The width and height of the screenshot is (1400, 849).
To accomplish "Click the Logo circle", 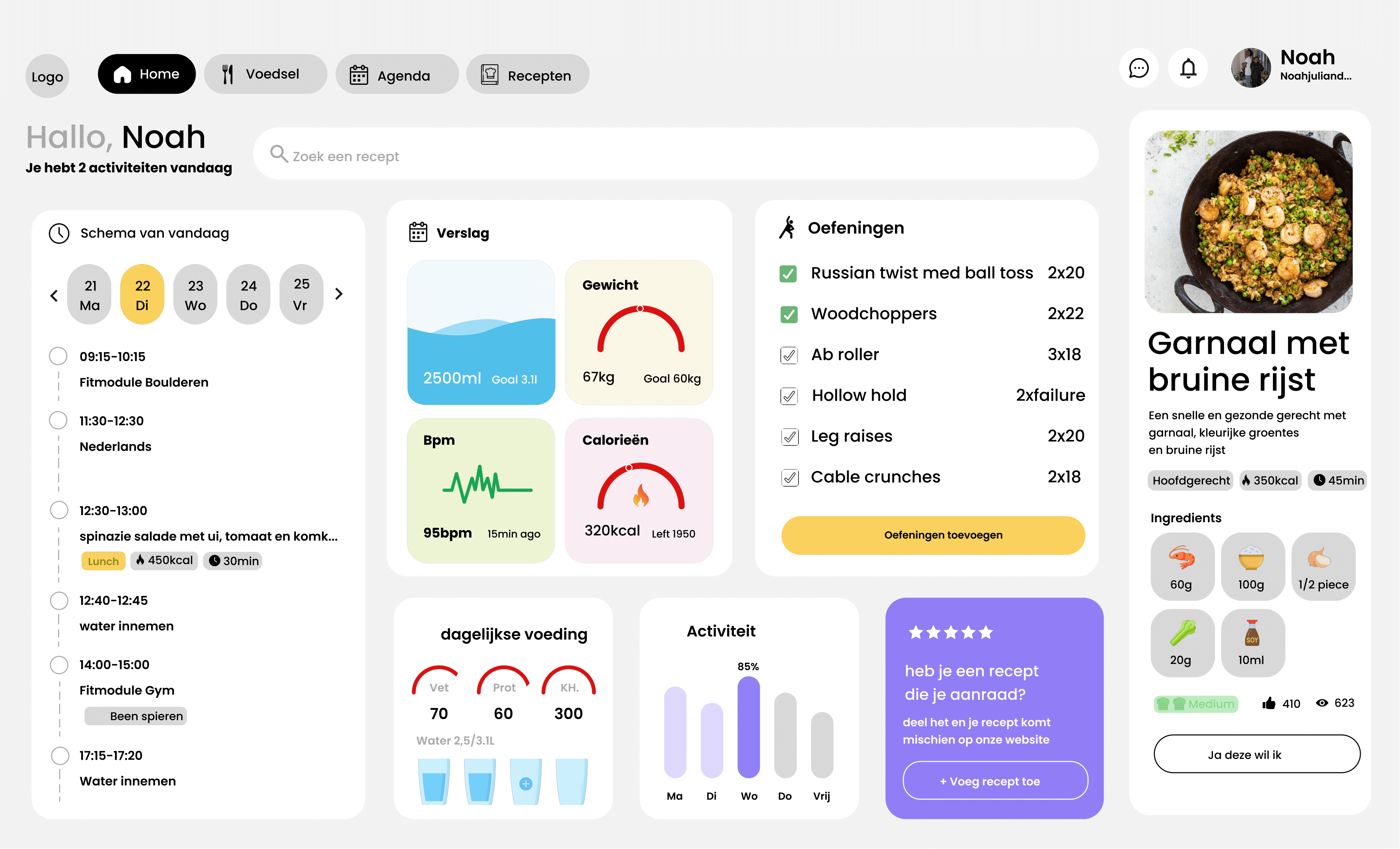I will [x=47, y=77].
